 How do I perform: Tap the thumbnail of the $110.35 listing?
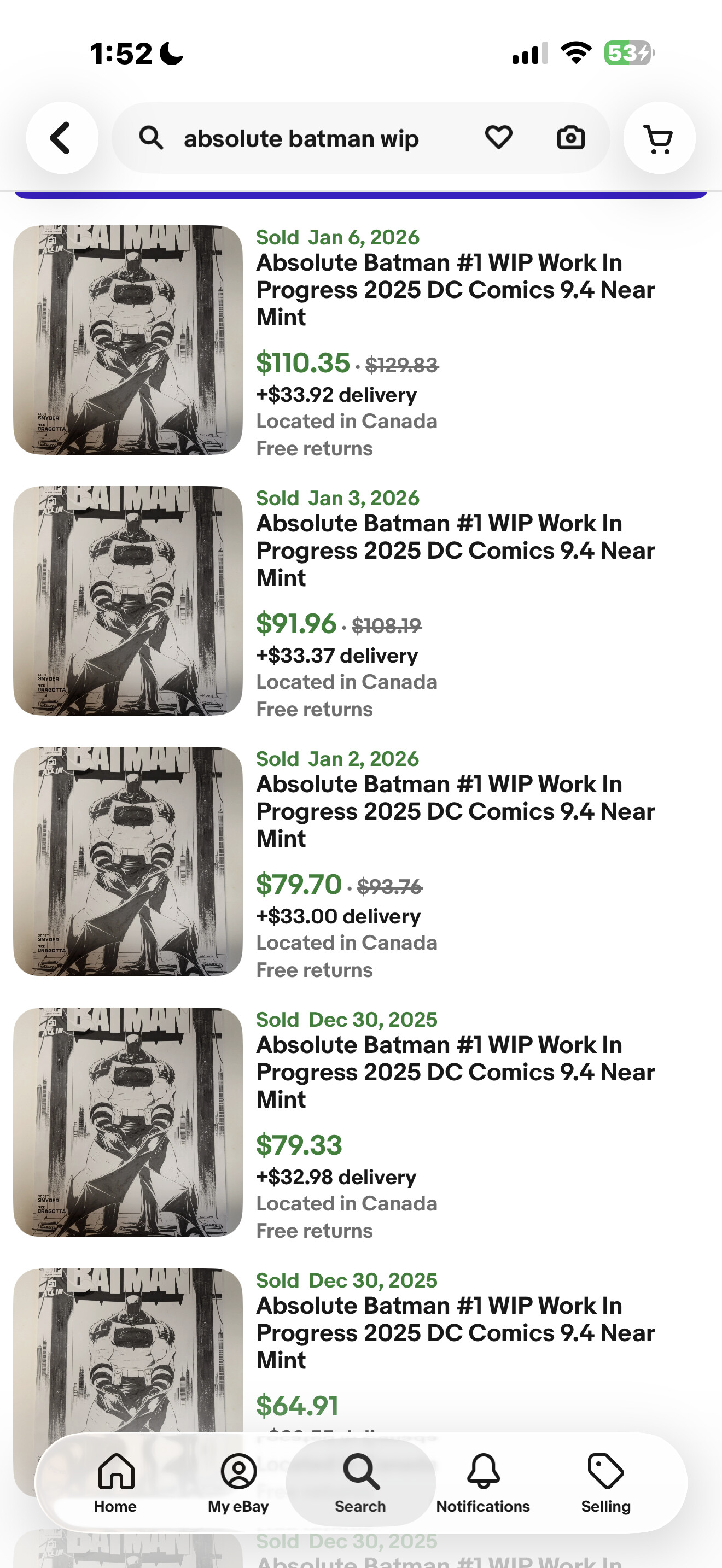point(128,340)
